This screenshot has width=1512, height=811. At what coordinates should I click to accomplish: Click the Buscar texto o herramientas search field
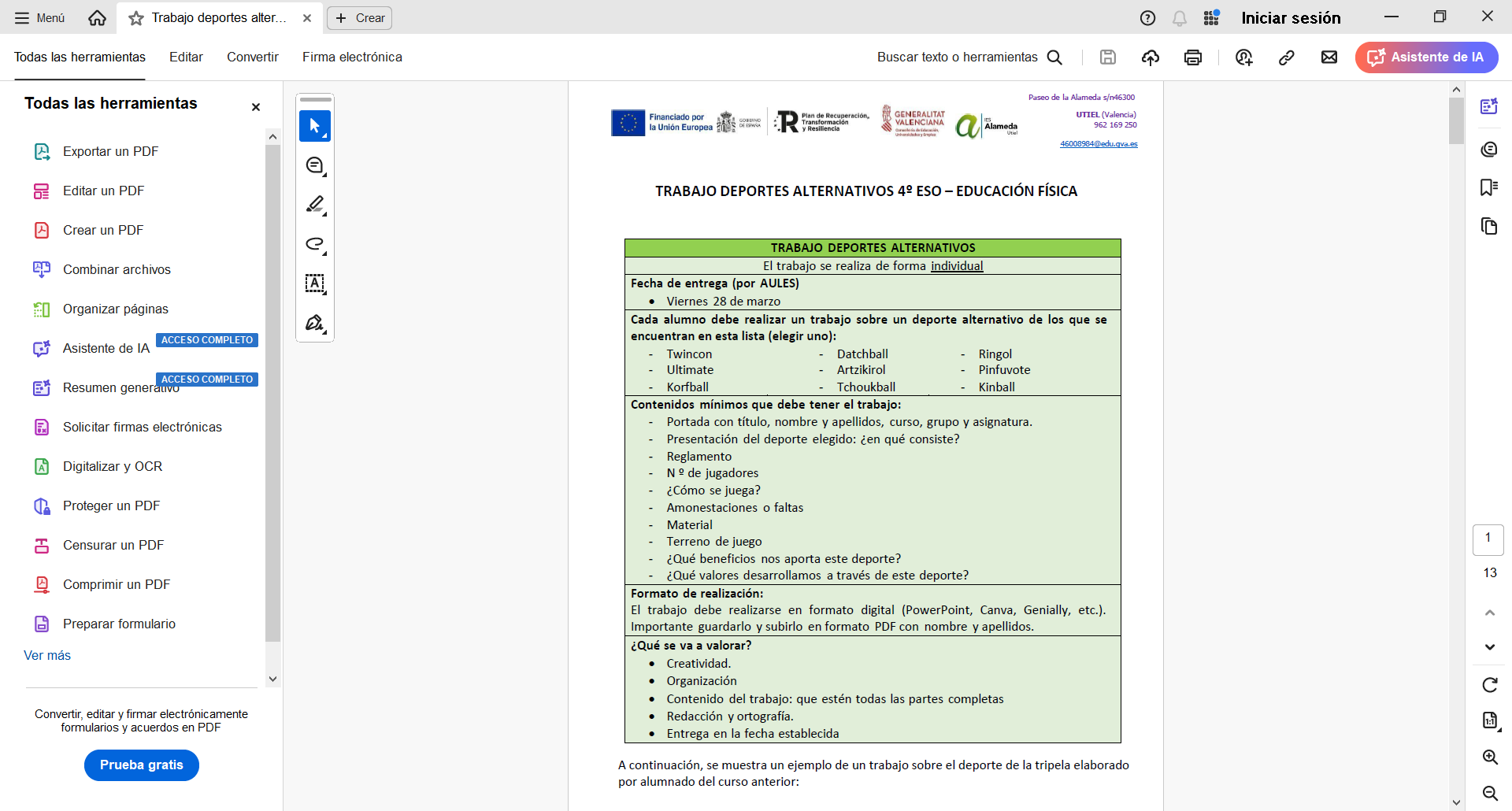[969, 57]
